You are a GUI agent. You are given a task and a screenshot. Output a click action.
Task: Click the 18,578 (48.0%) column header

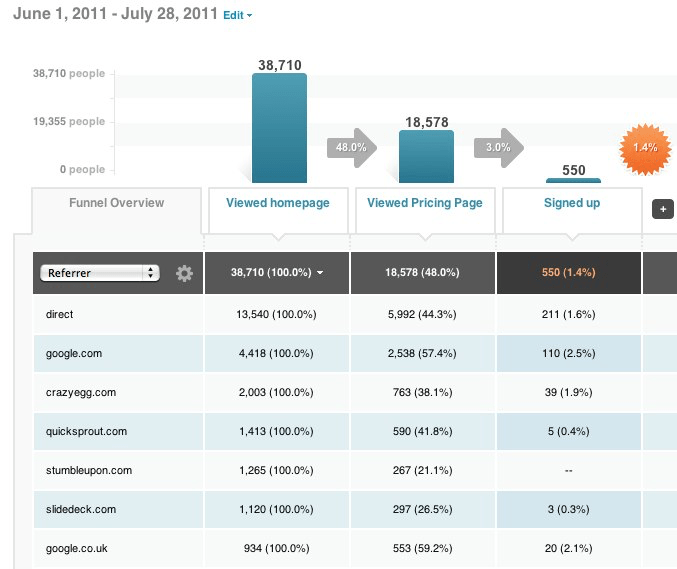[423, 273]
